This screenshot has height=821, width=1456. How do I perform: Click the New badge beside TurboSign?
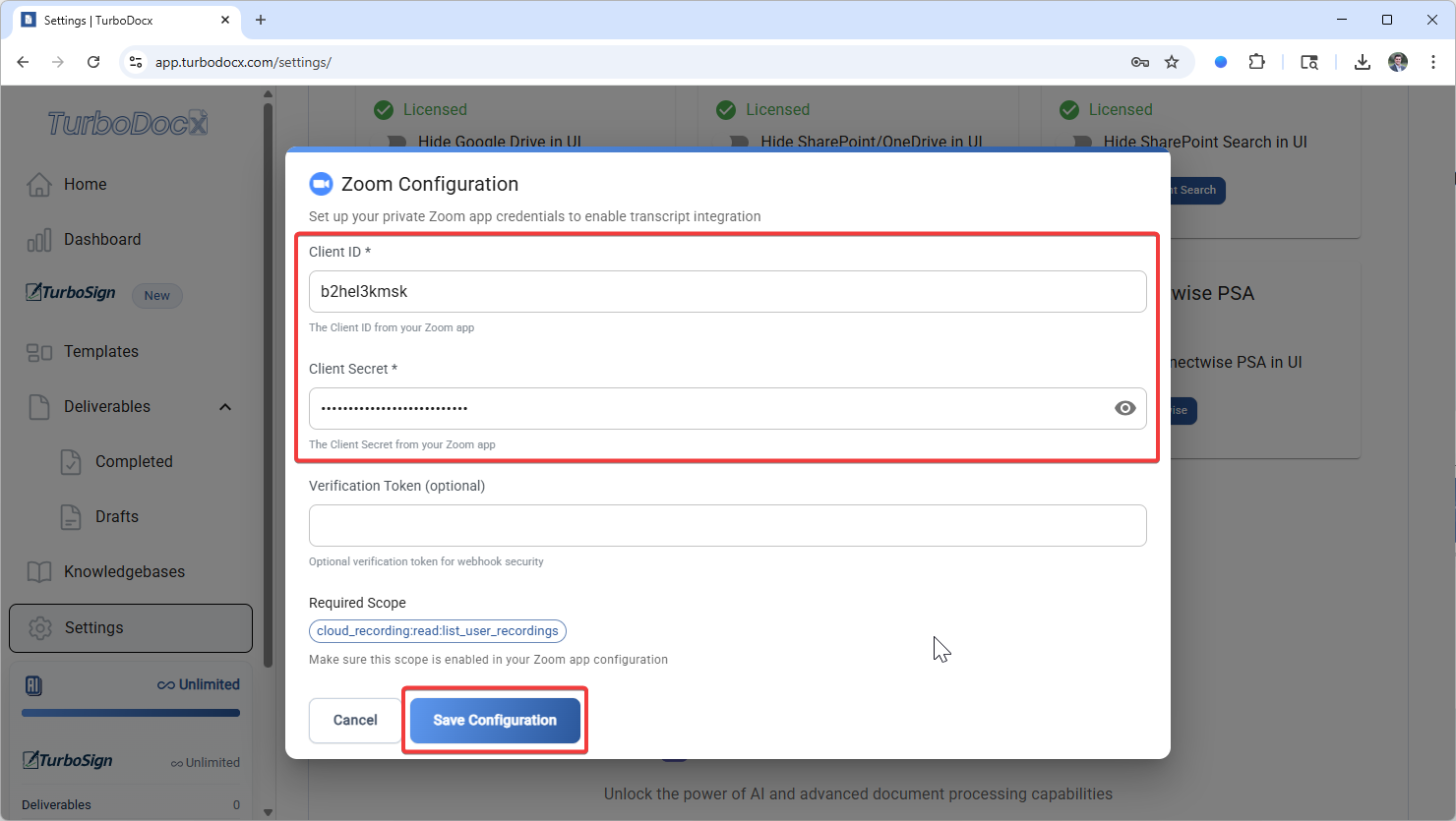coord(157,295)
